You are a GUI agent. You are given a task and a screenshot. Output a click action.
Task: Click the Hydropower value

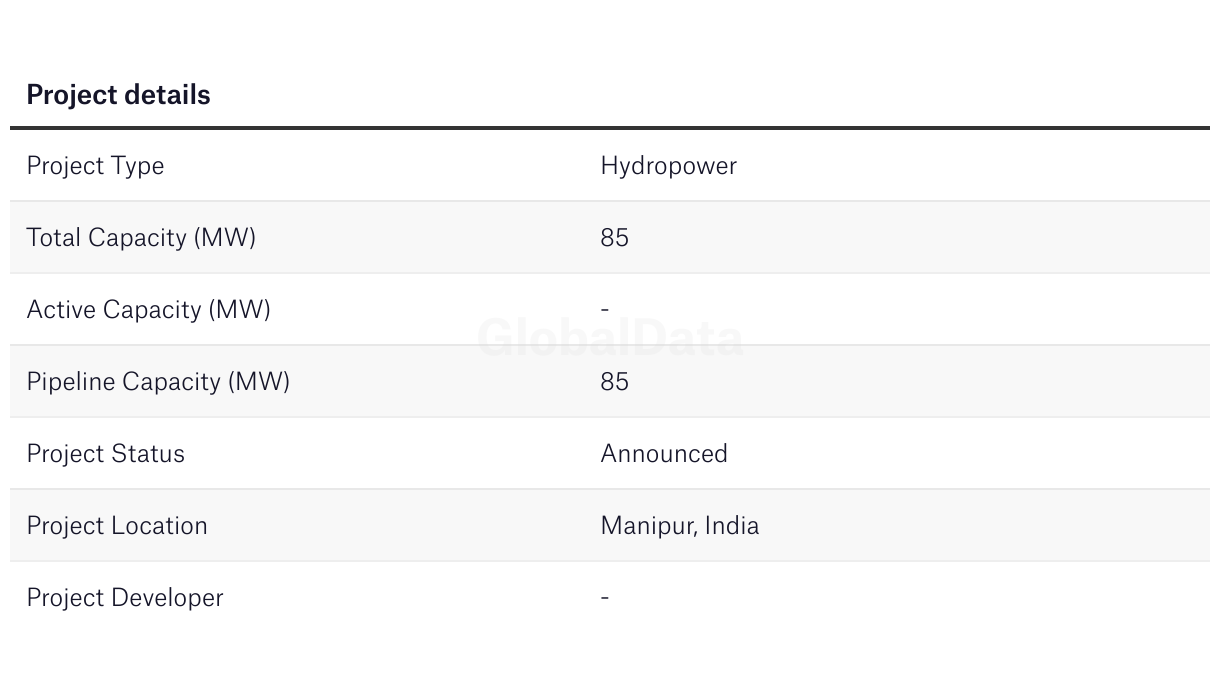click(x=668, y=166)
